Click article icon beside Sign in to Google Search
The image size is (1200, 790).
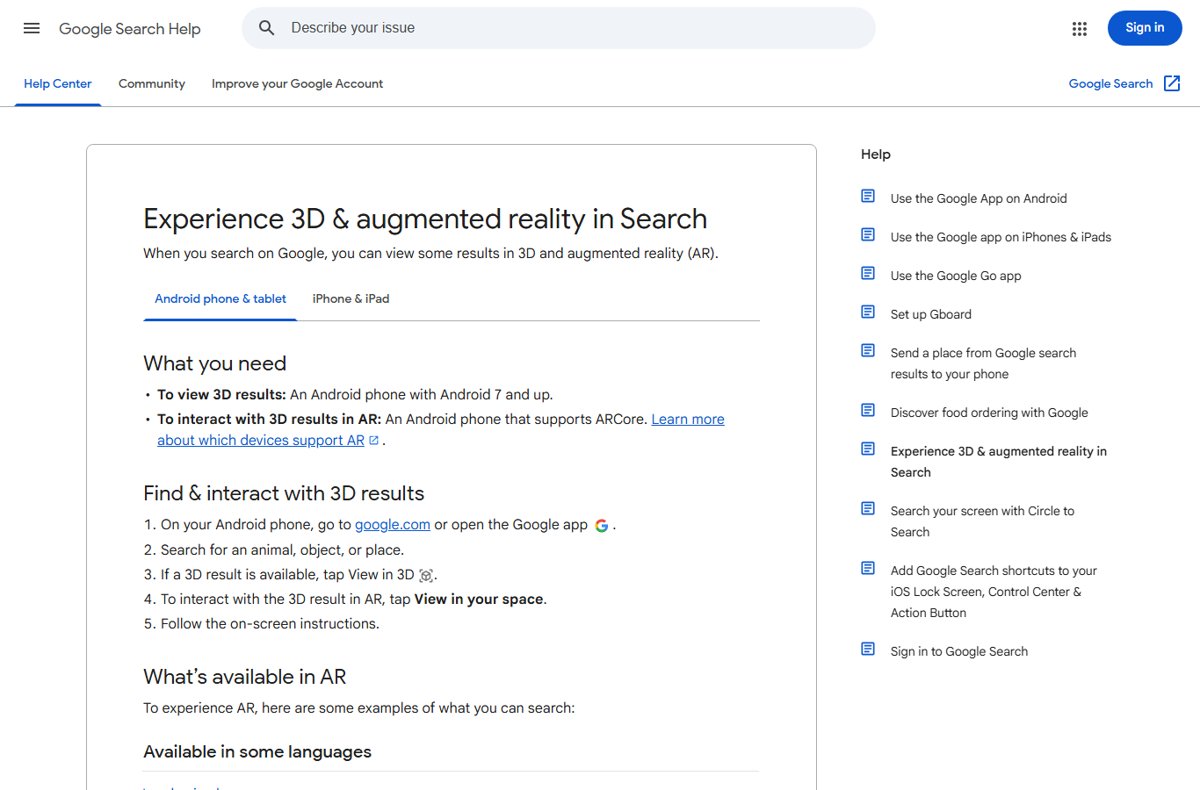(868, 649)
